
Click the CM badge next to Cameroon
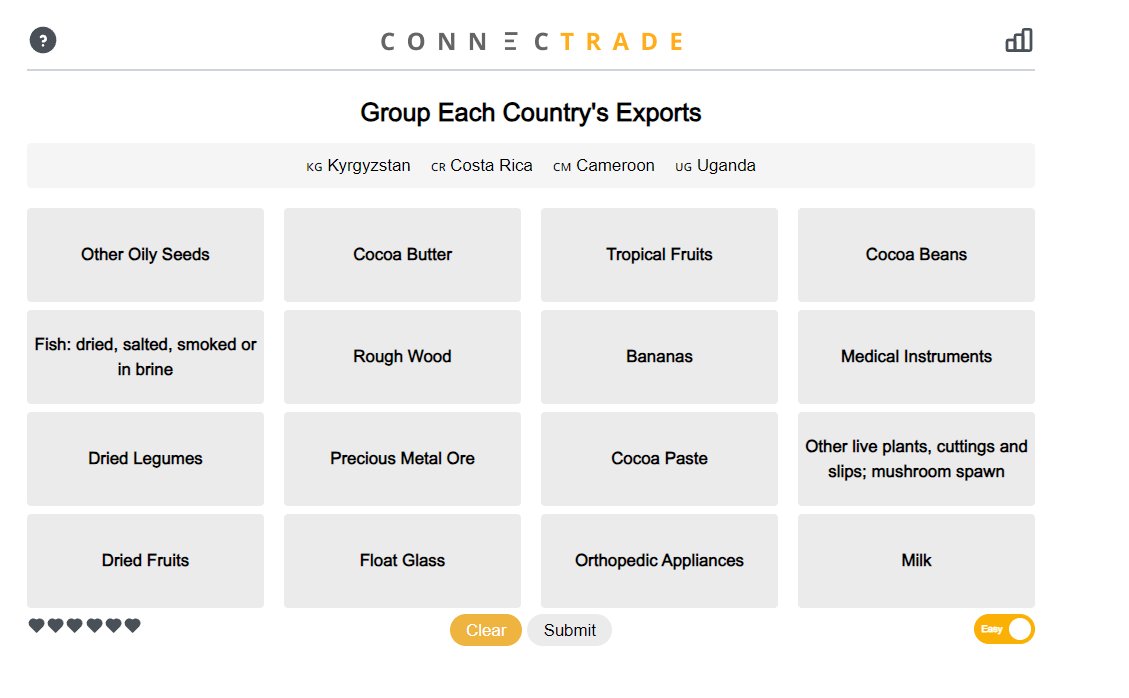(x=561, y=167)
